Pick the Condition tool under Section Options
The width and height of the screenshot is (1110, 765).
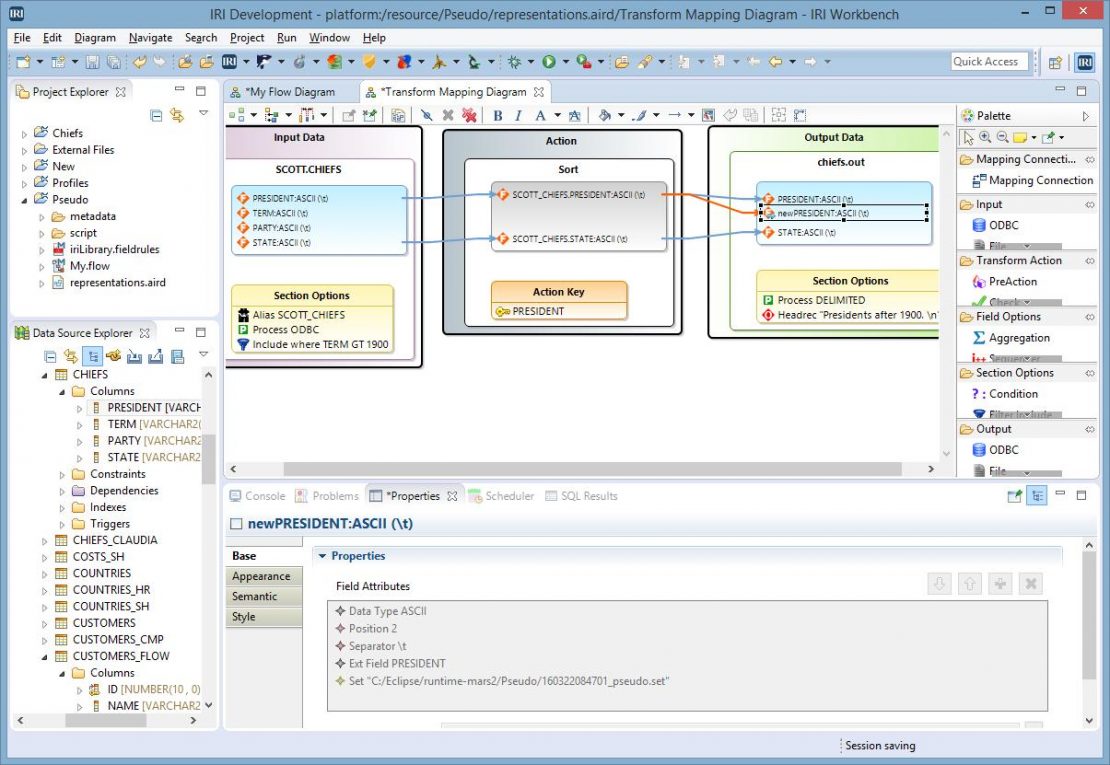[1005, 394]
